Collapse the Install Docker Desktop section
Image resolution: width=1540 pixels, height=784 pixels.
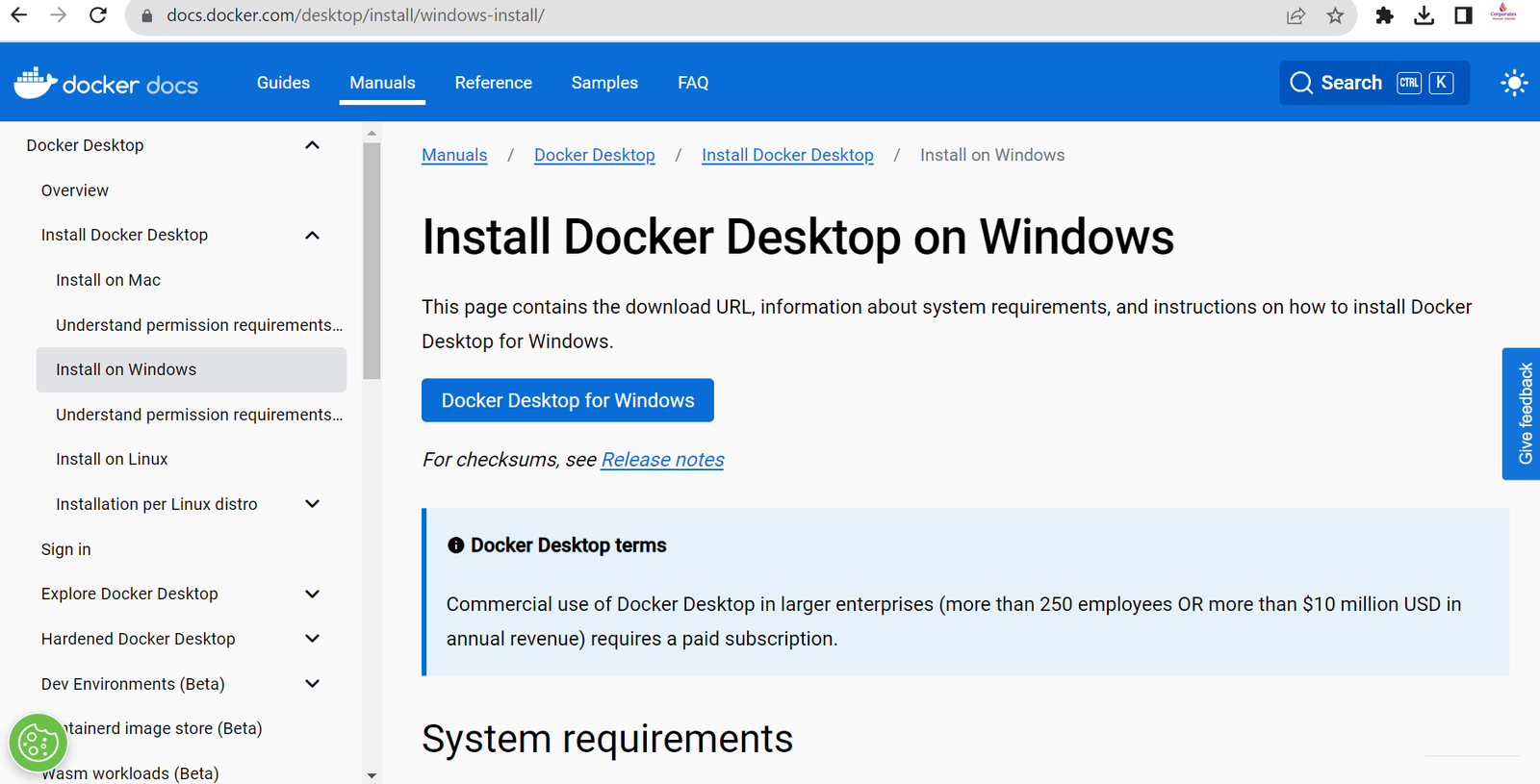312,235
